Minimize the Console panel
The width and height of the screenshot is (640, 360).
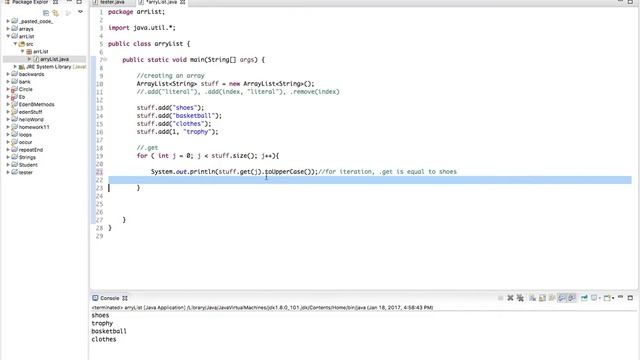tap(620, 297)
